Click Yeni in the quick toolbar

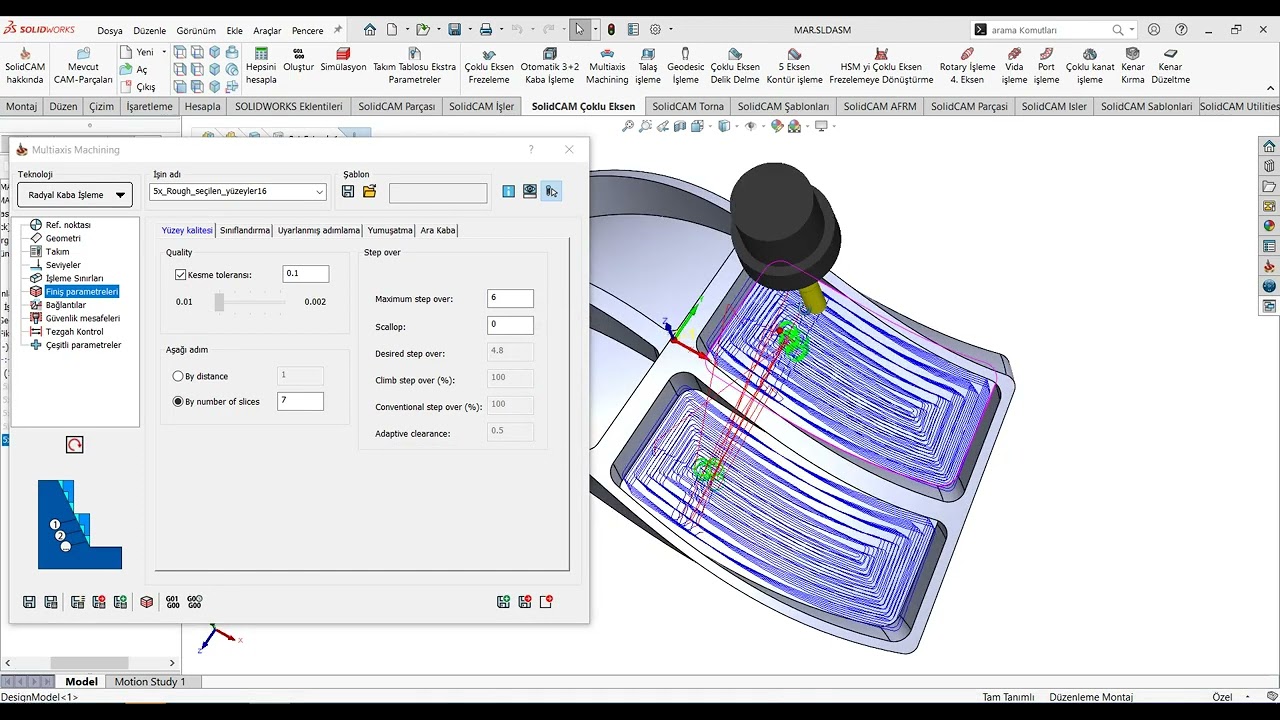click(137, 52)
